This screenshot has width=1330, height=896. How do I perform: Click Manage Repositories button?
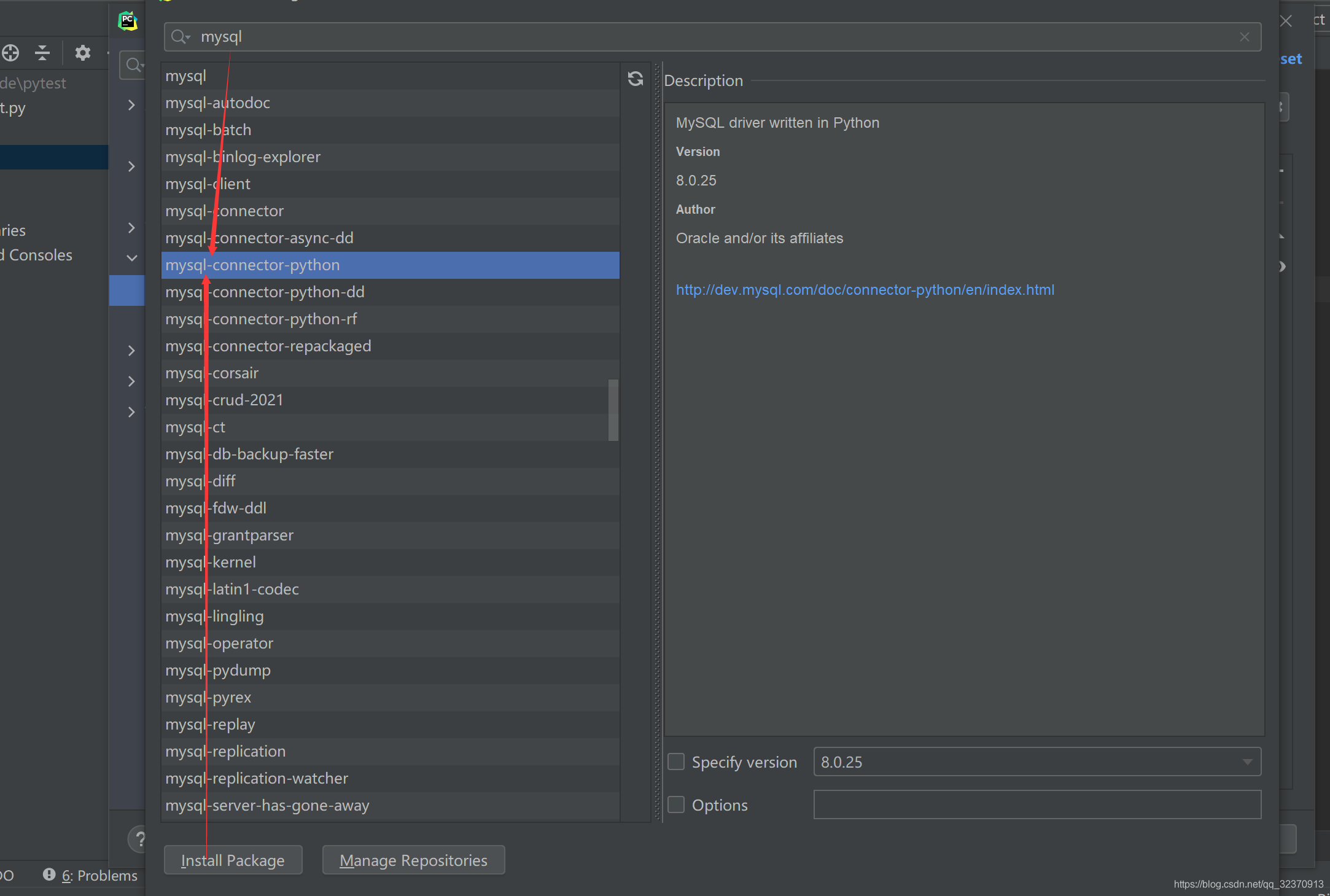pos(413,860)
